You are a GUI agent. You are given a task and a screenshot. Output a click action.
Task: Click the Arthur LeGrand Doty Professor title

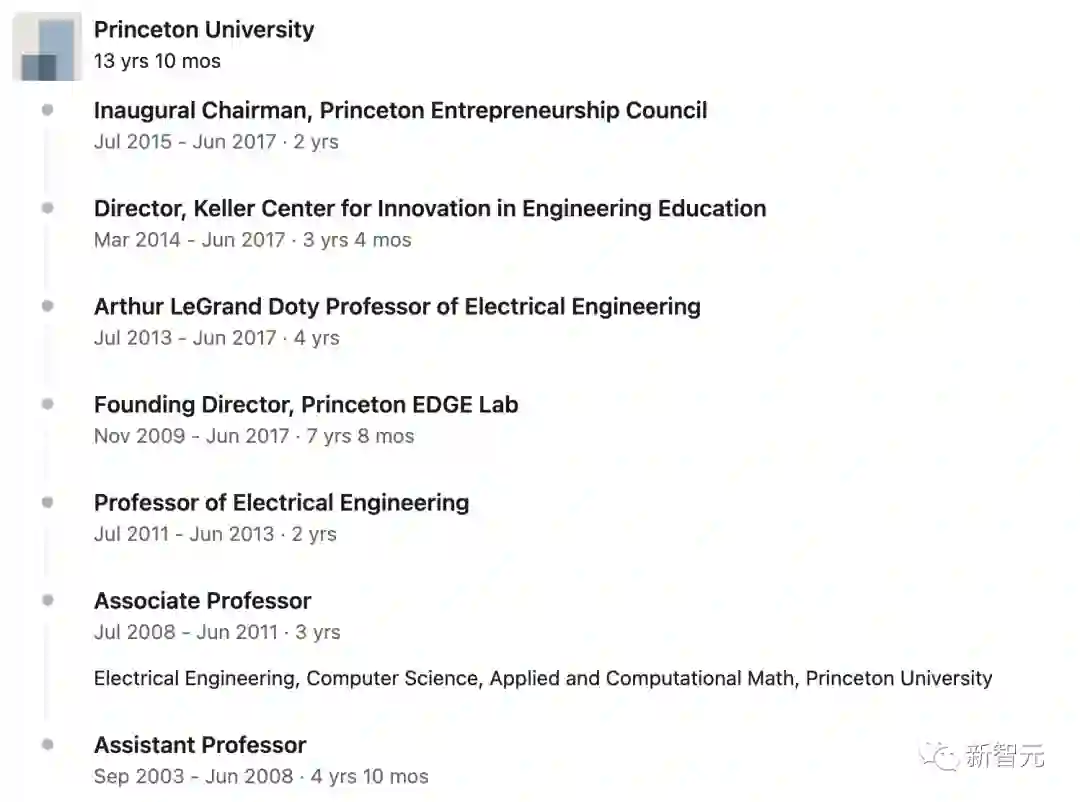click(397, 306)
